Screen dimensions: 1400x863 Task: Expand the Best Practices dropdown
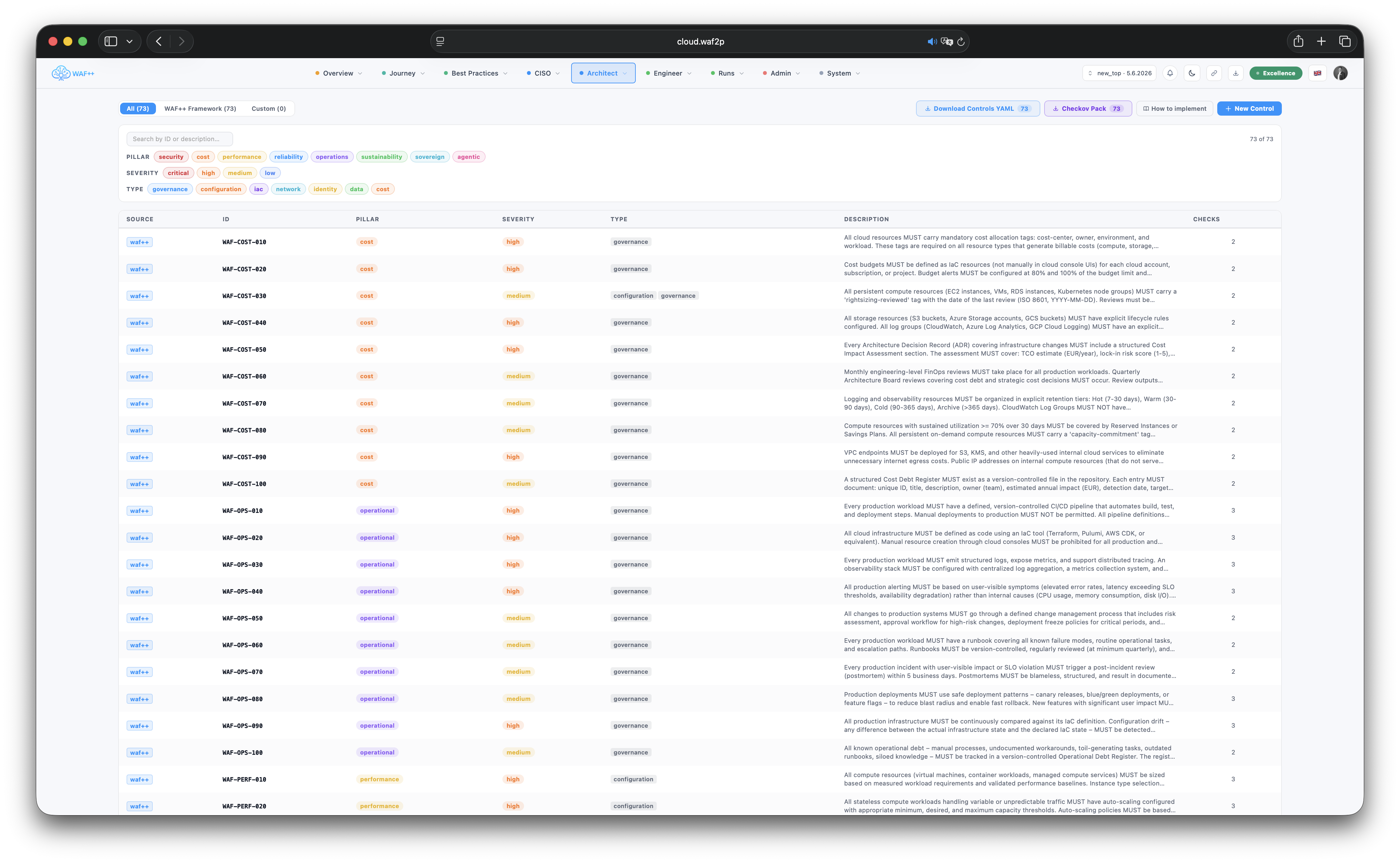475,73
